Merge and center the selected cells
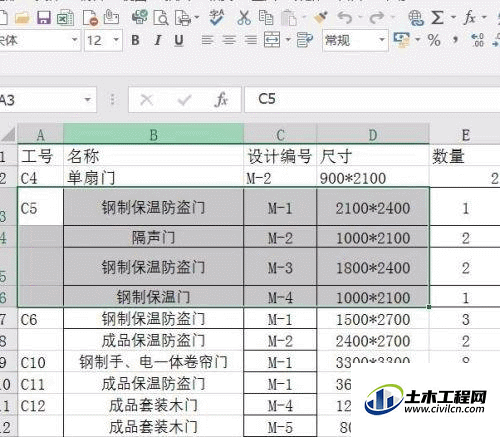Image resolution: width=500 pixels, height=437 pixels. [272, 40]
